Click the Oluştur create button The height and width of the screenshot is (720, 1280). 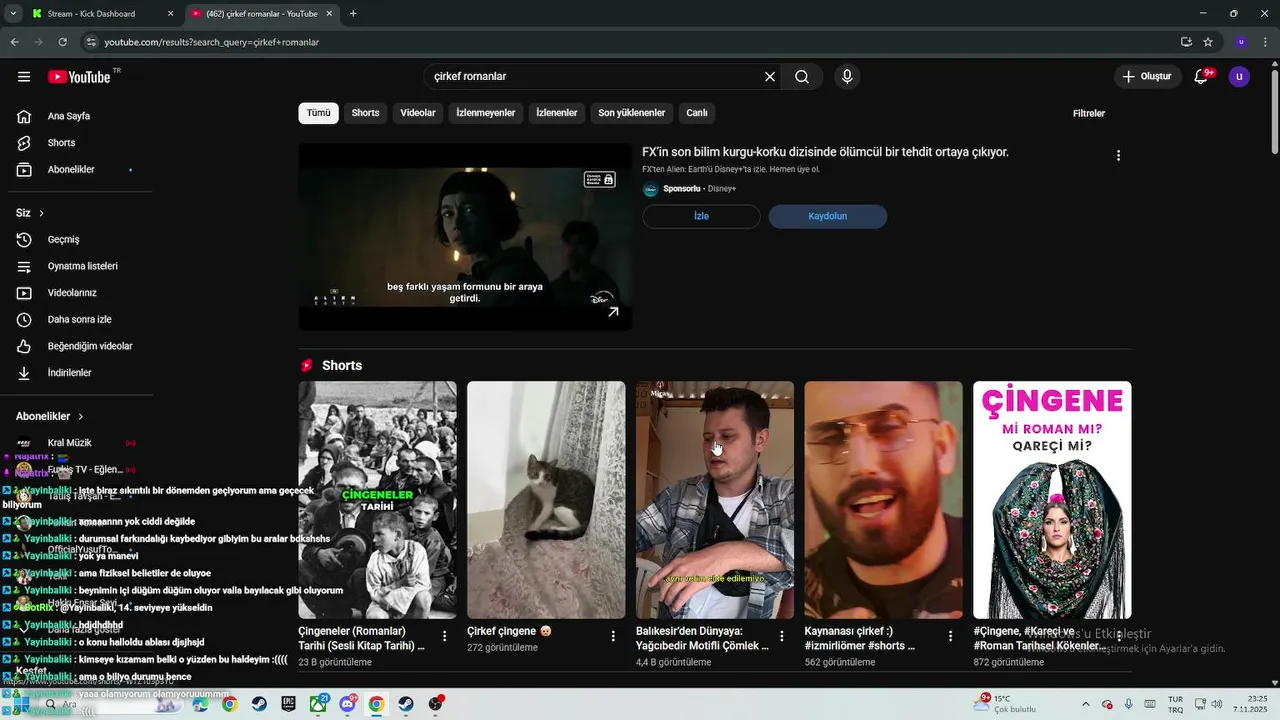pos(1146,77)
